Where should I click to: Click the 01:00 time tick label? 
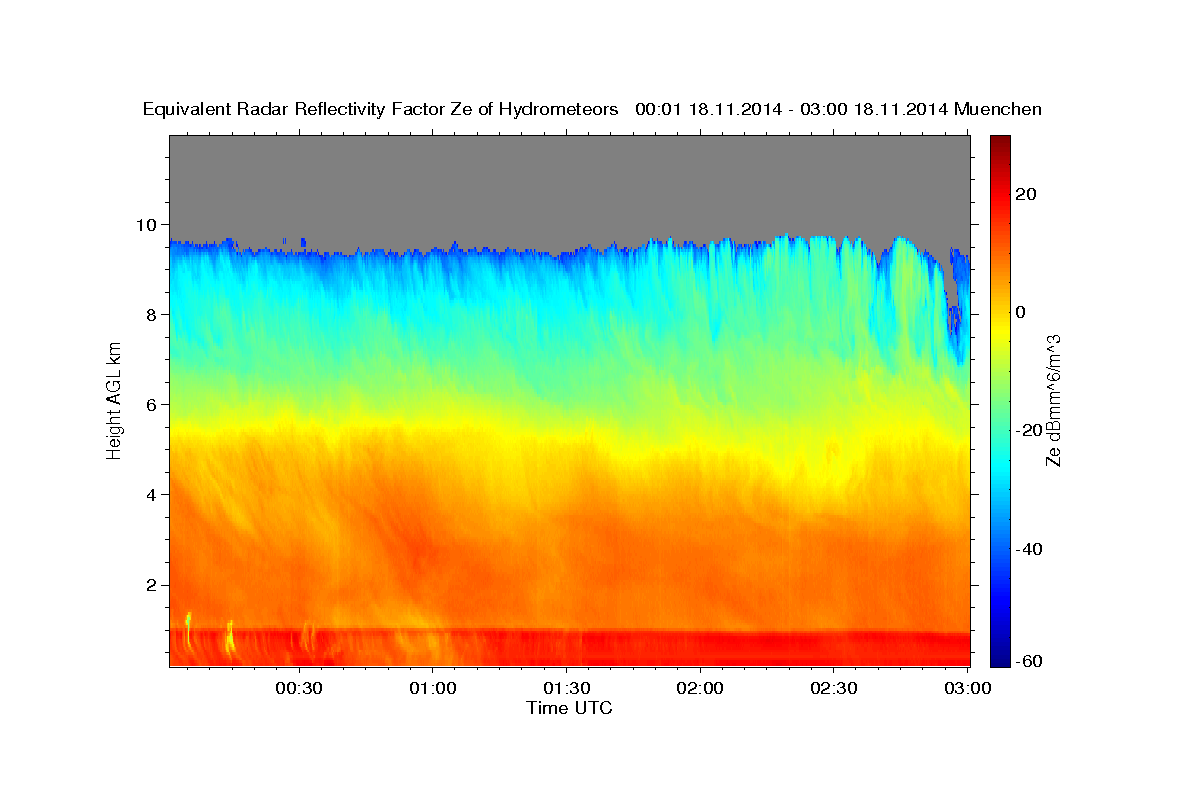432,689
